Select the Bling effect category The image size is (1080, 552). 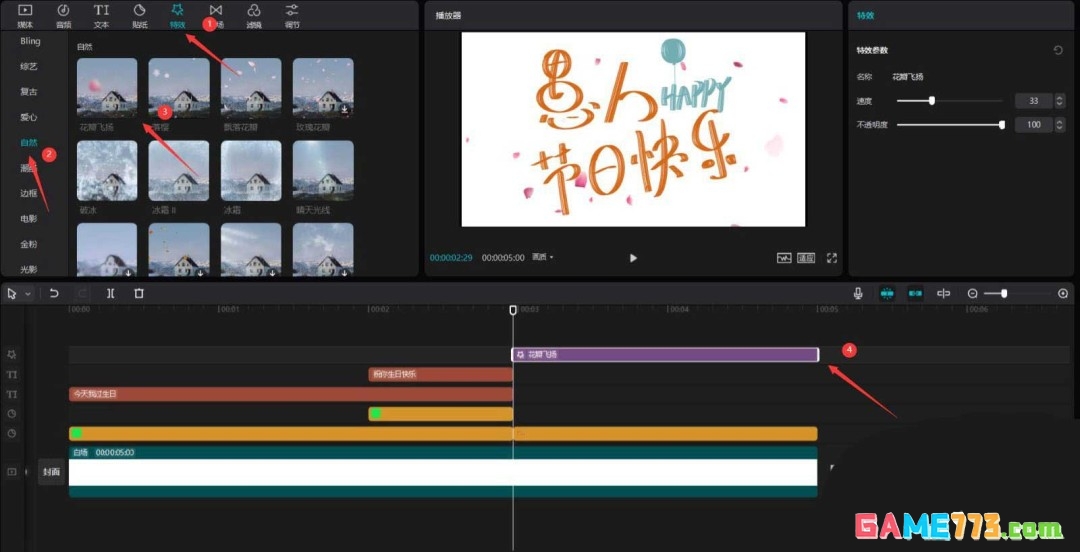coord(30,41)
